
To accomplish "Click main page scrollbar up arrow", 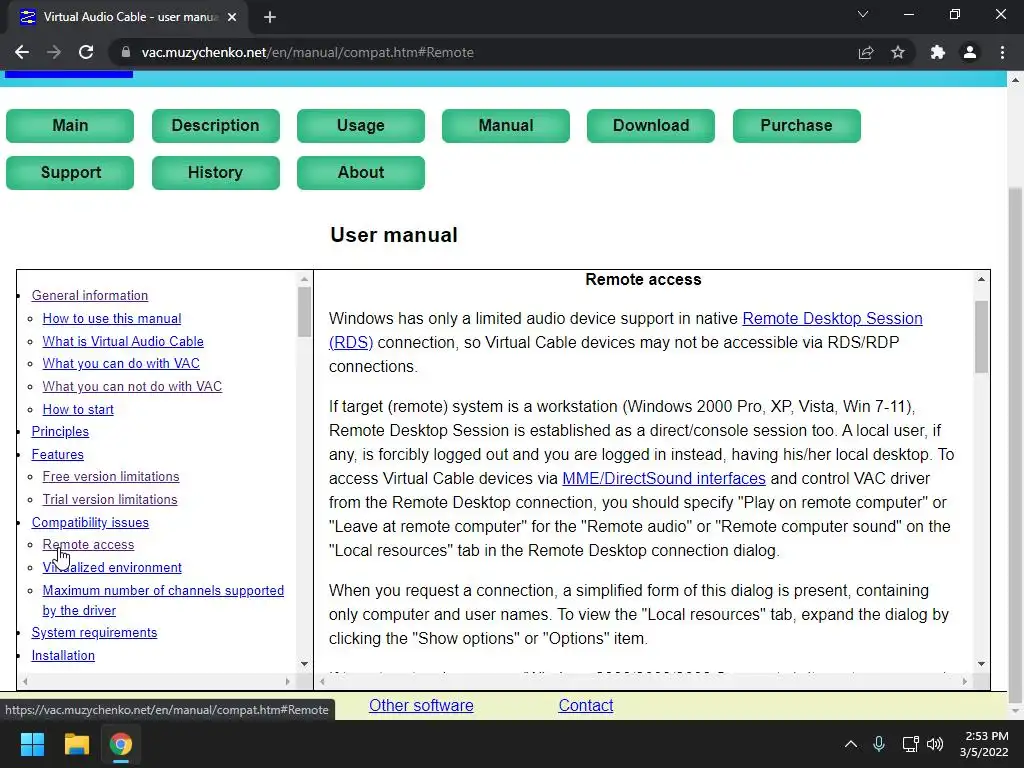I will coord(1015,80).
